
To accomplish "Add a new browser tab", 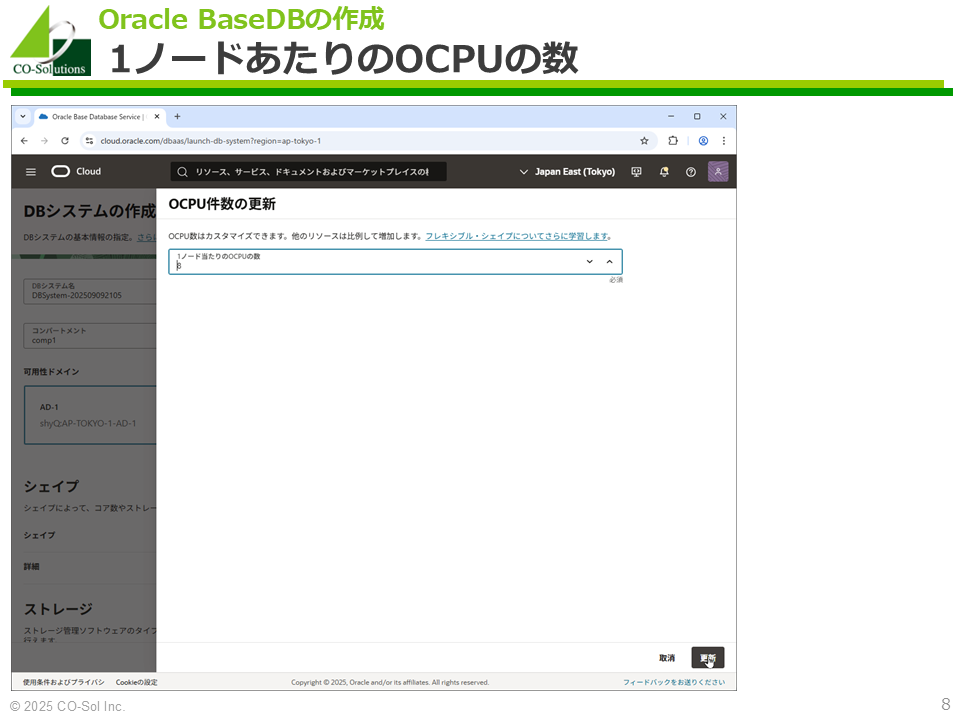I will [x=177, y=116].
